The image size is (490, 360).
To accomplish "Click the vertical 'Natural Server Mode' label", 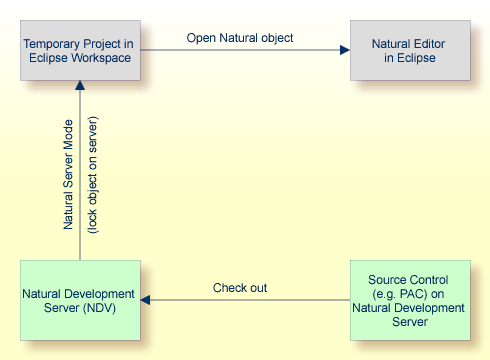I will pyautogui.click(x=68, y=174).
